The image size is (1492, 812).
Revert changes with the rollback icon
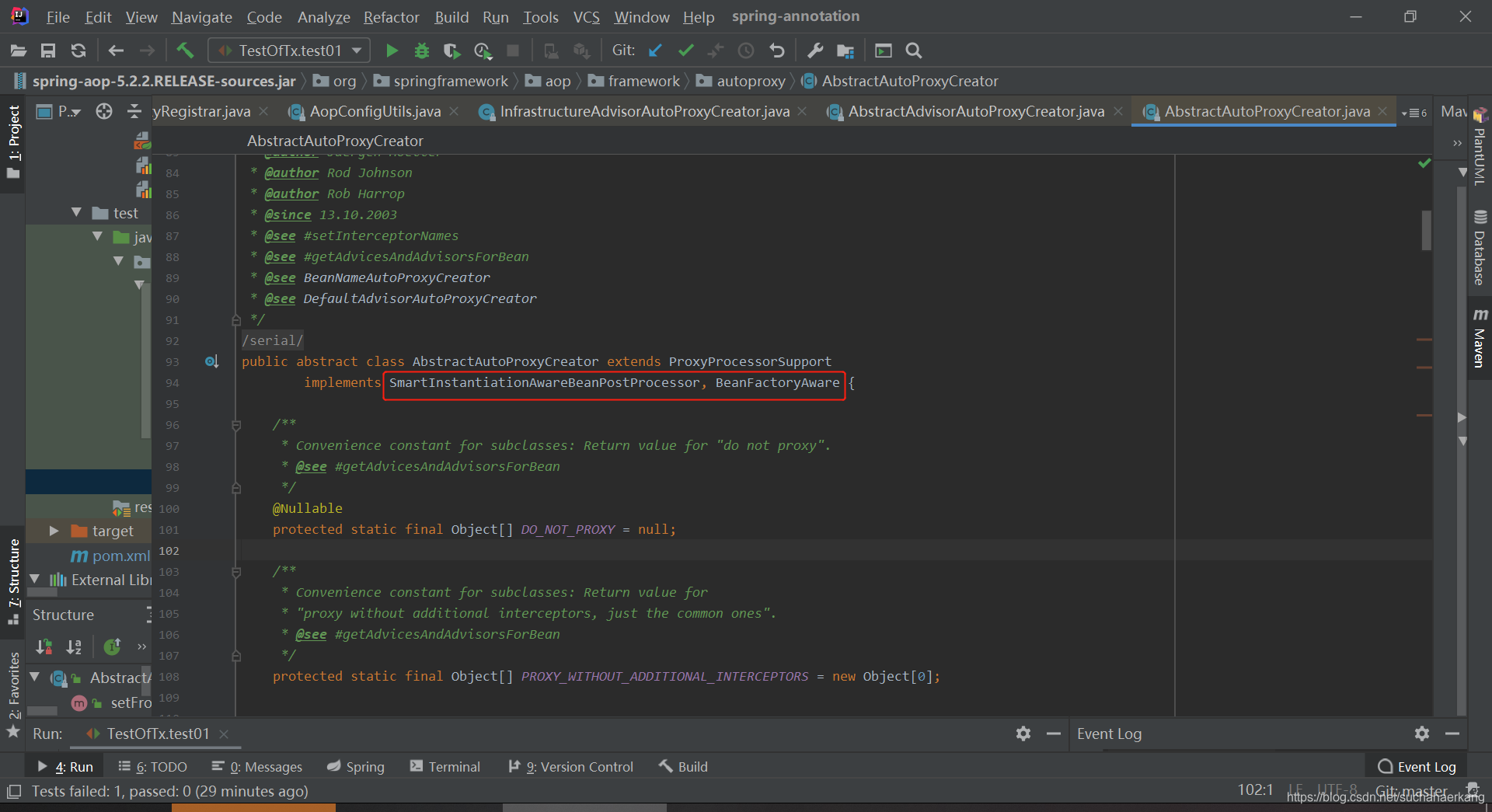(x=776, y=51)
